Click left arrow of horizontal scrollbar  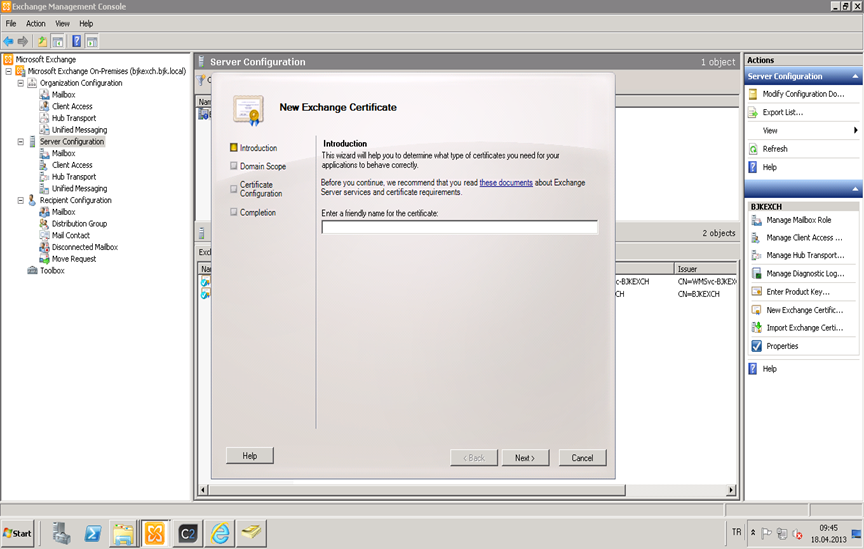203,489
